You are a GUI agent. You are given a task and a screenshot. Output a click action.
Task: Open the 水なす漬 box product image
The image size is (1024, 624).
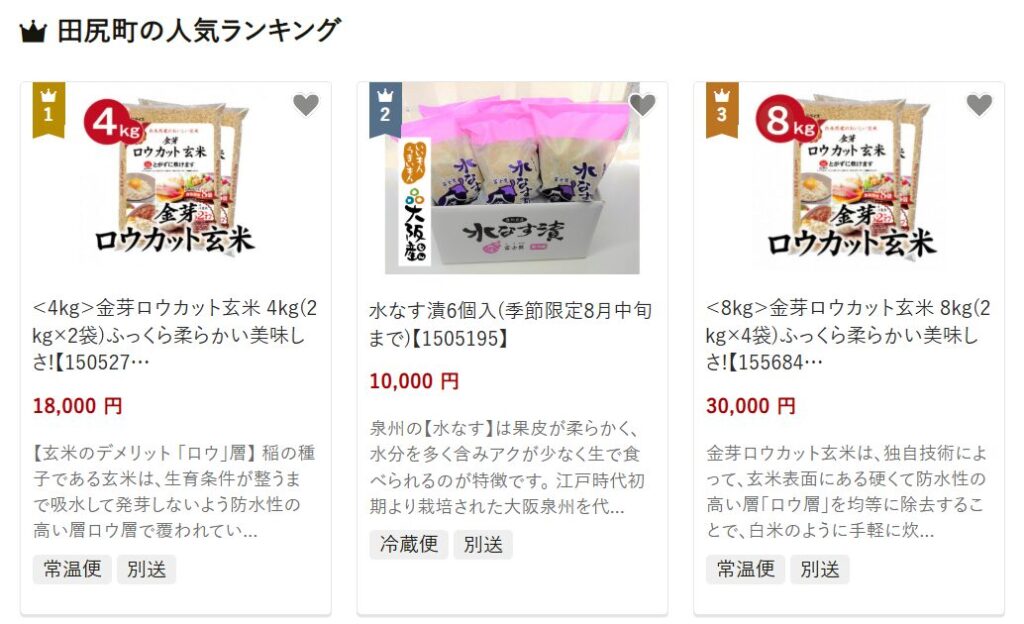(x=512, y=178)
